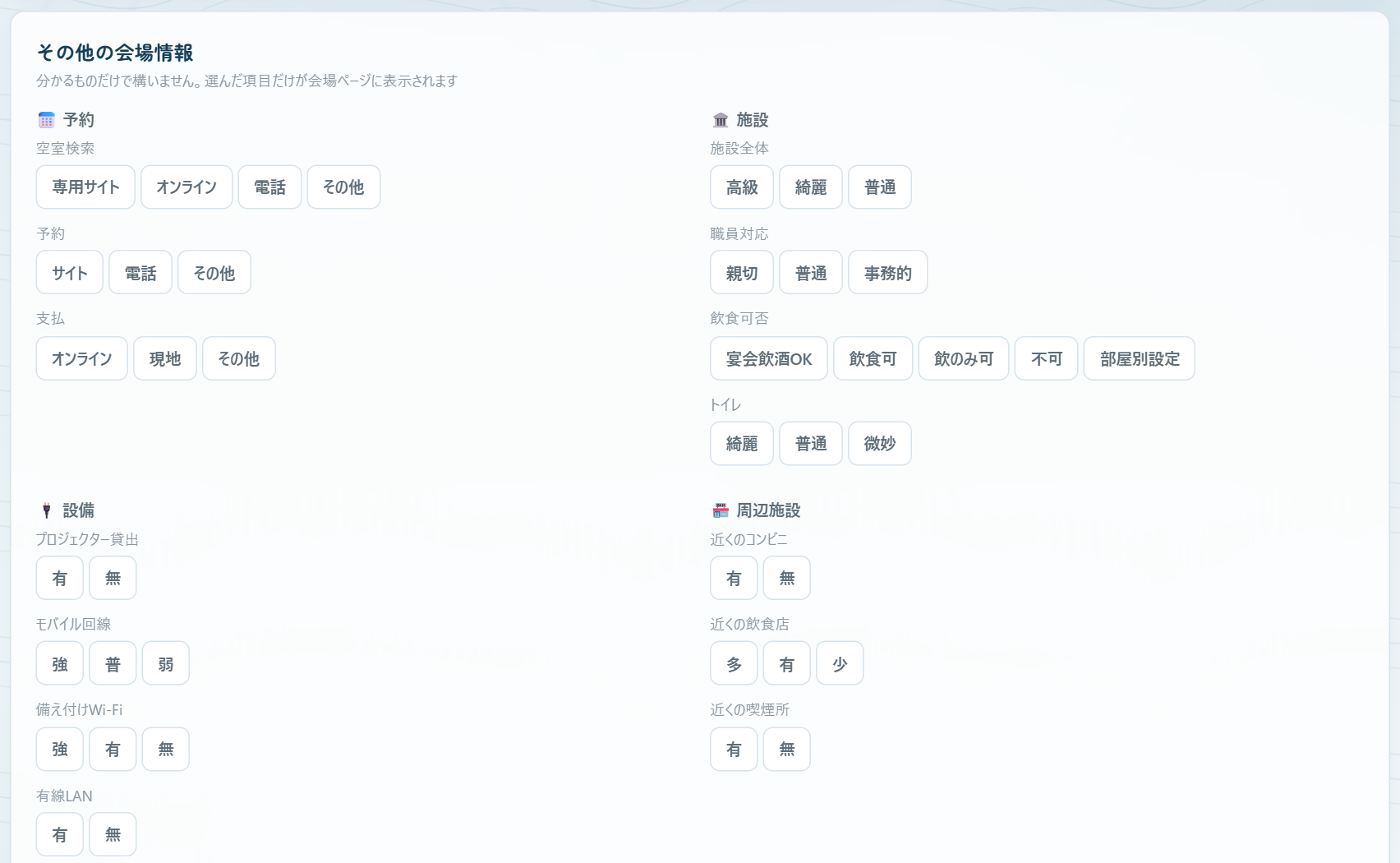This screenshot has width=1400, height=863.
Task: Select 有 for 有線LAN
Action: [60, 834]
